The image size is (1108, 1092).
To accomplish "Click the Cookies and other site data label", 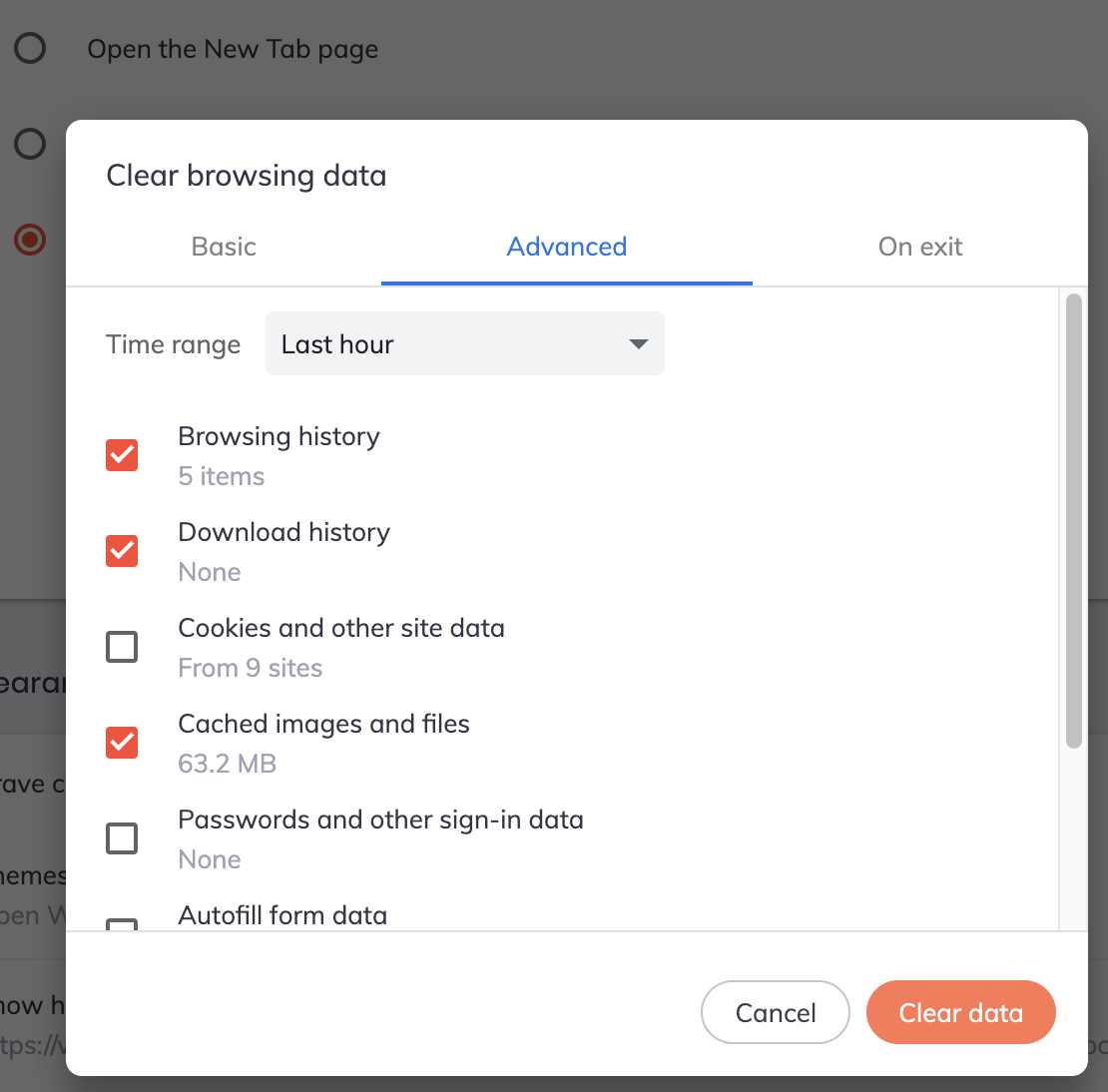I will point(341,628).
